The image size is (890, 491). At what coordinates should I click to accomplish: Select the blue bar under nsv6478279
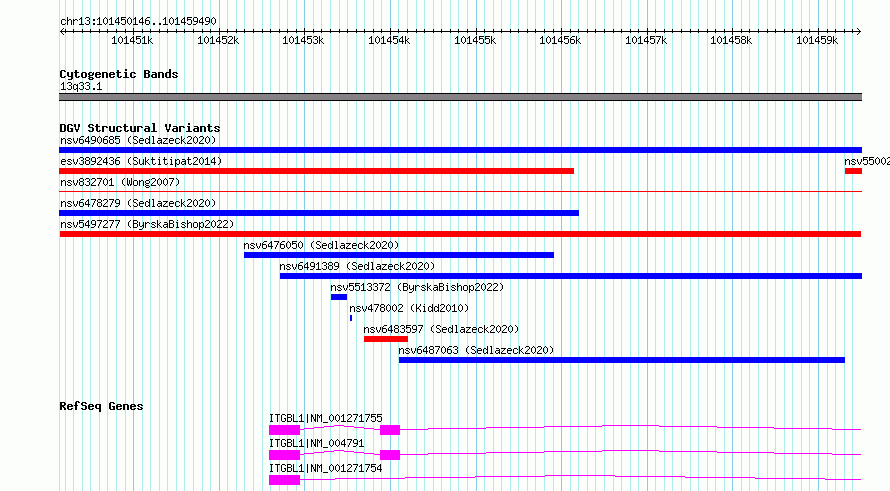(319, 213)
